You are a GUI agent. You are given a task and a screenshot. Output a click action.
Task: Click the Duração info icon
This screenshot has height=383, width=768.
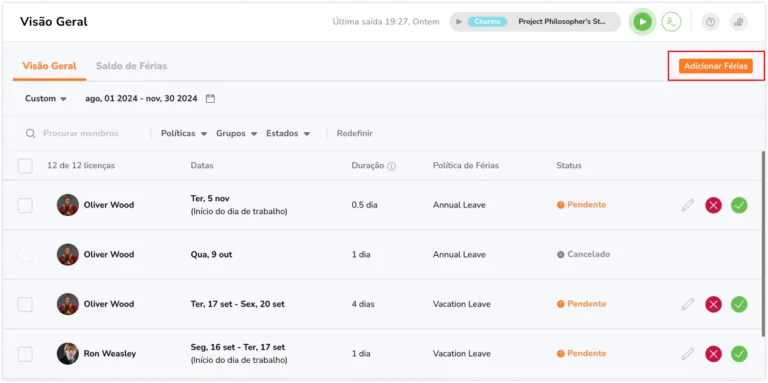click(391, 166)
